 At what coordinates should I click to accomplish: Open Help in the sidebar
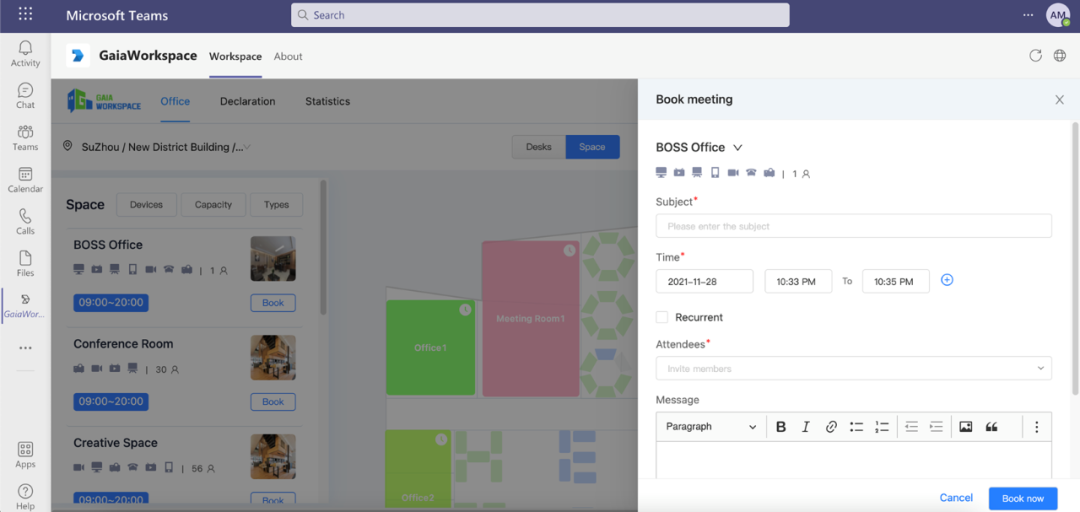[x=25, y=497]
